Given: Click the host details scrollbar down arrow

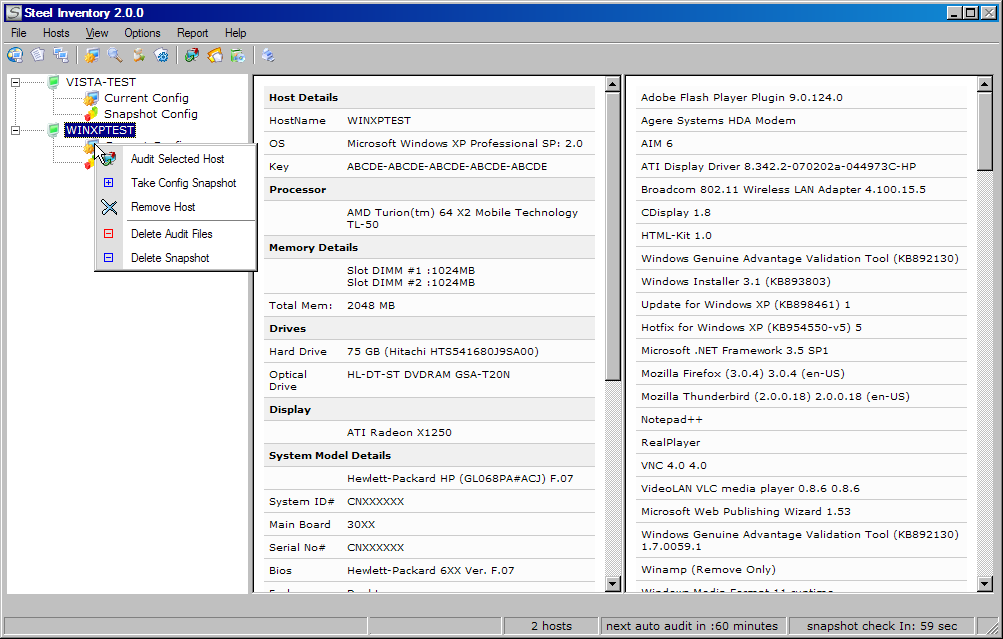Looking at the screenshot, I should click(x=613, y=584).
